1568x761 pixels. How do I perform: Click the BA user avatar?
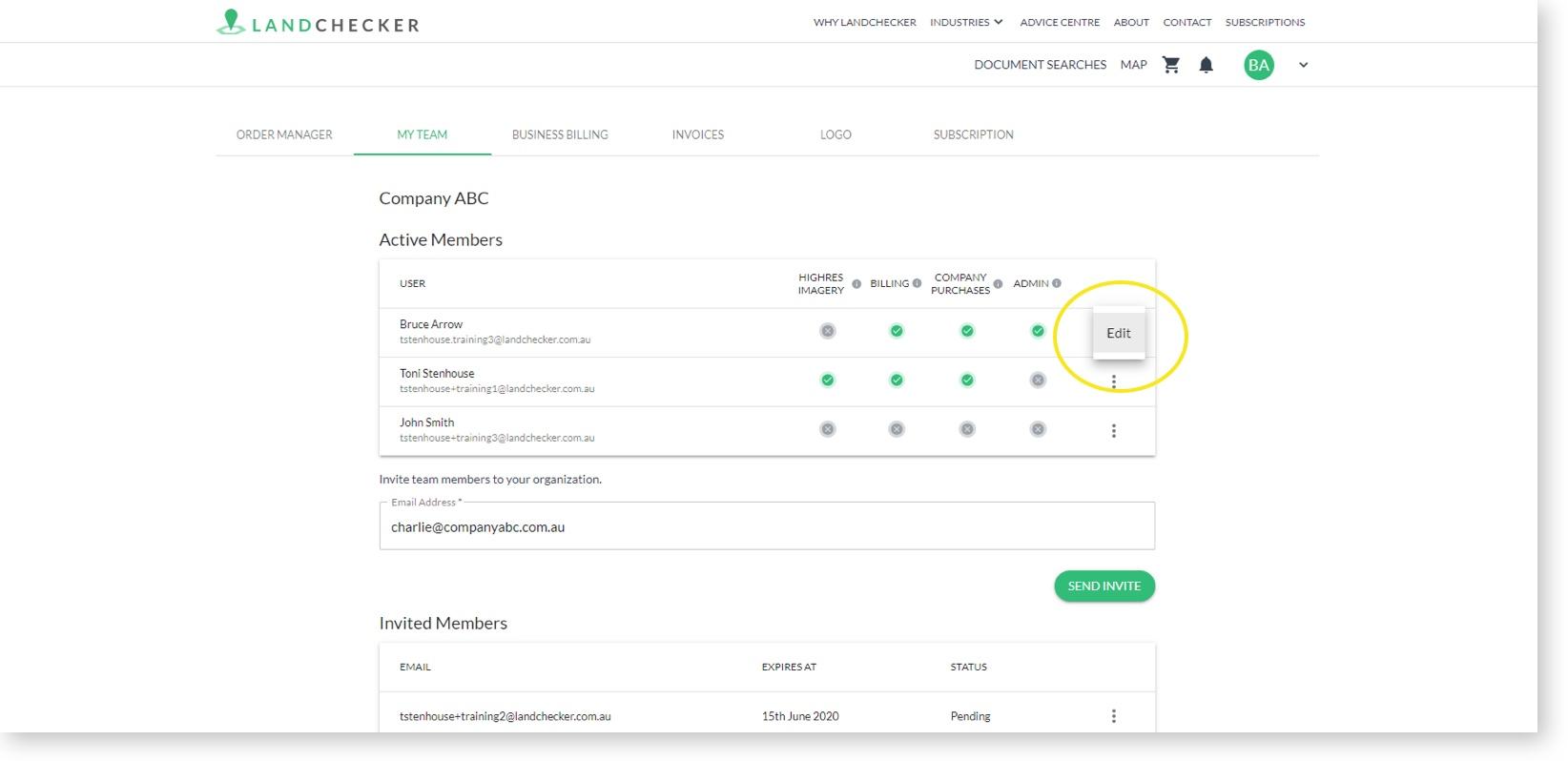(1259, 65)
